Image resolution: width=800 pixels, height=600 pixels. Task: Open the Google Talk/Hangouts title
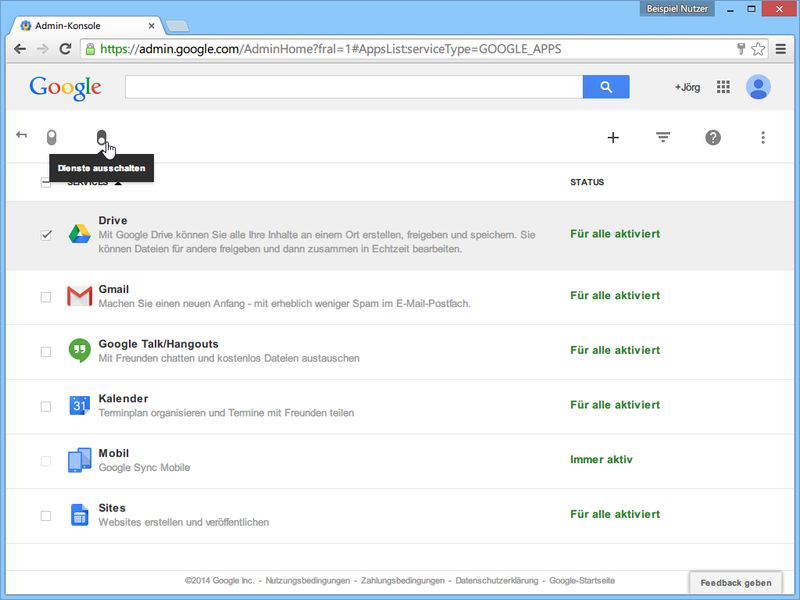[x=158, y=344]
